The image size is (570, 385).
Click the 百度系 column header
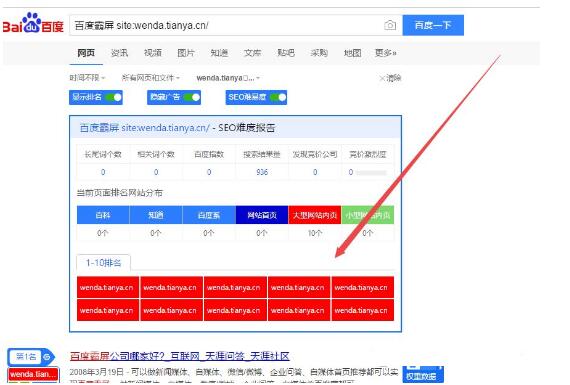pyautogui.click(x=209, y=215)
